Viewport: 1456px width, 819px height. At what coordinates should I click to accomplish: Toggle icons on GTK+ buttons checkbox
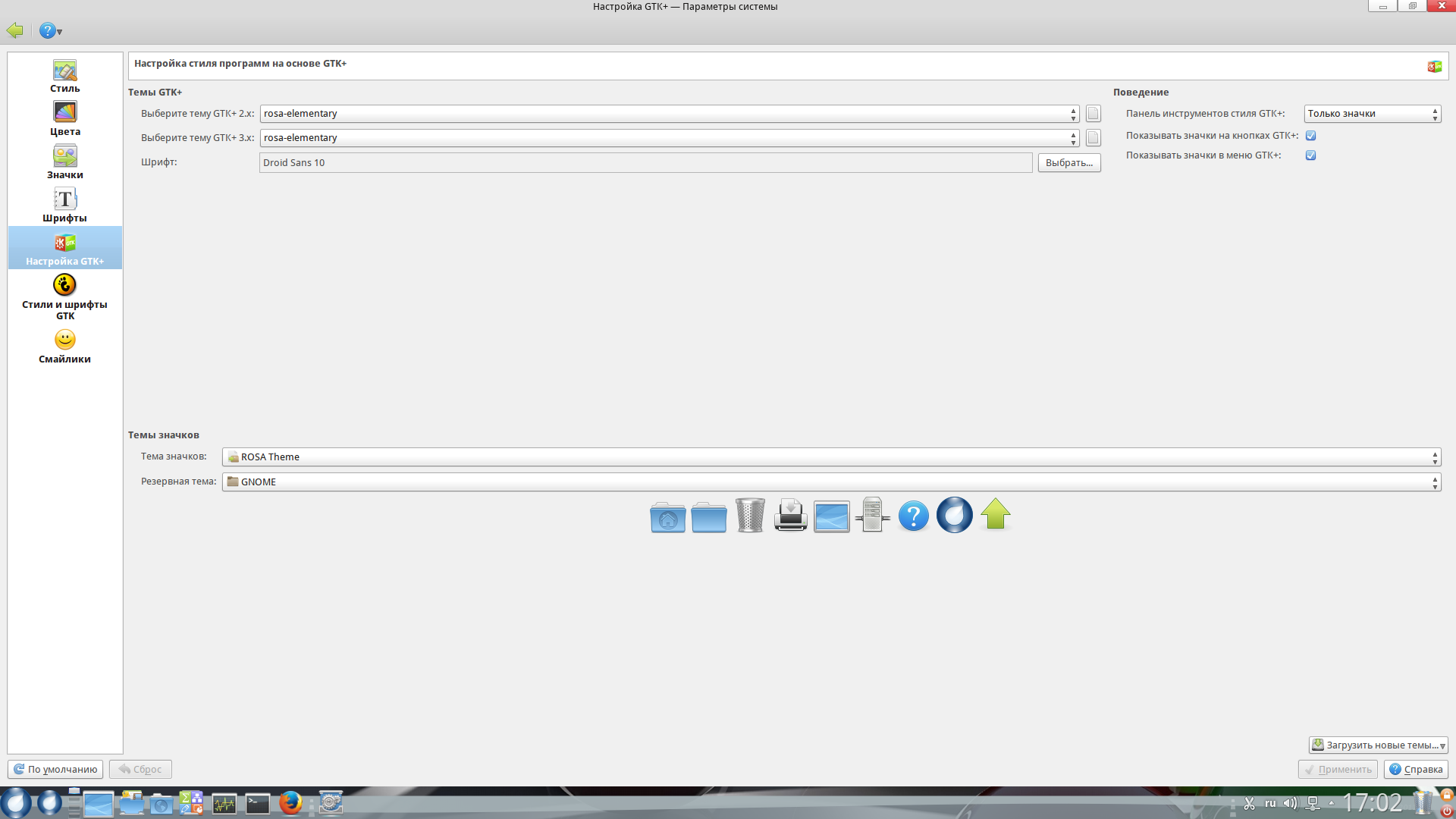coord(1310,136)
